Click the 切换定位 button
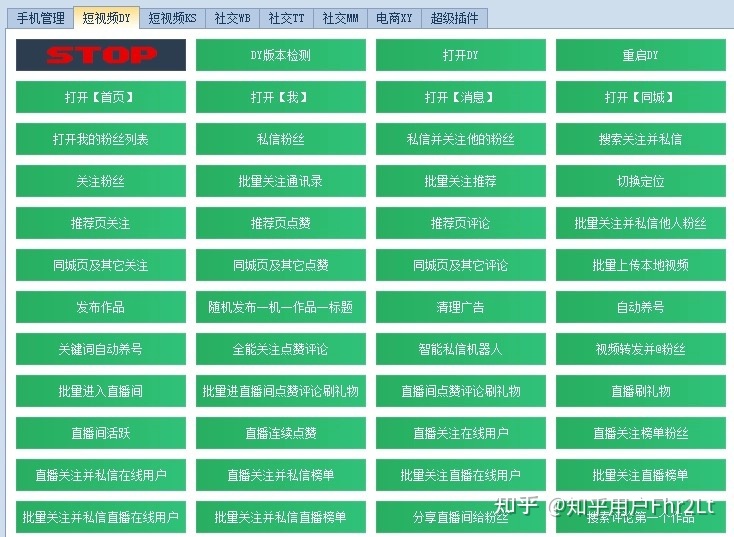734x537 pixels. [x=641, y=181]
